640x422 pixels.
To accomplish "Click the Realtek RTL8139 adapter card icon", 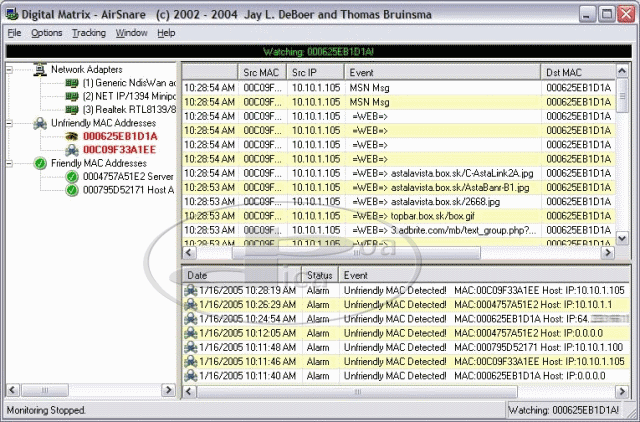I will (71, 109).
